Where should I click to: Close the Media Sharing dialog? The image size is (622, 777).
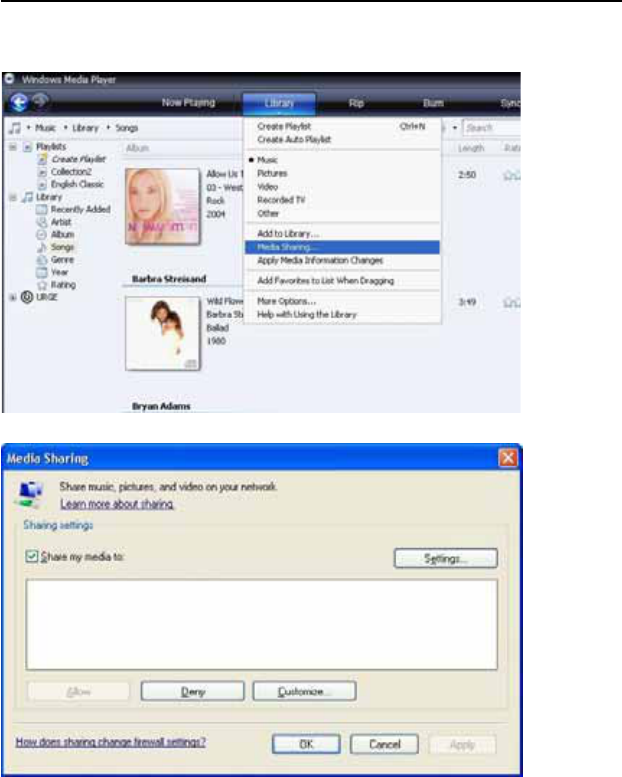click(508, 458)
